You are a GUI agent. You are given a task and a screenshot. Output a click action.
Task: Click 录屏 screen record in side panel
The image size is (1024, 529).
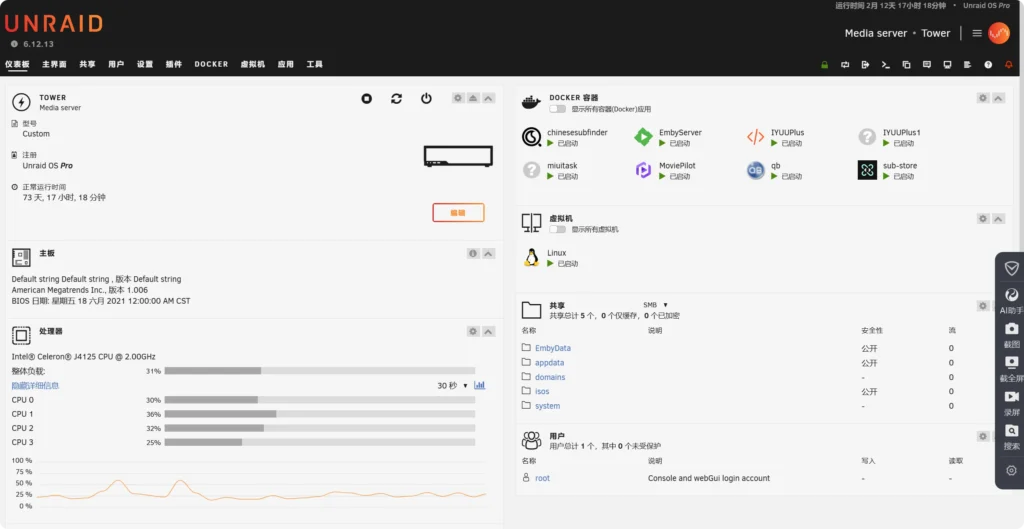coord(1012,403)
